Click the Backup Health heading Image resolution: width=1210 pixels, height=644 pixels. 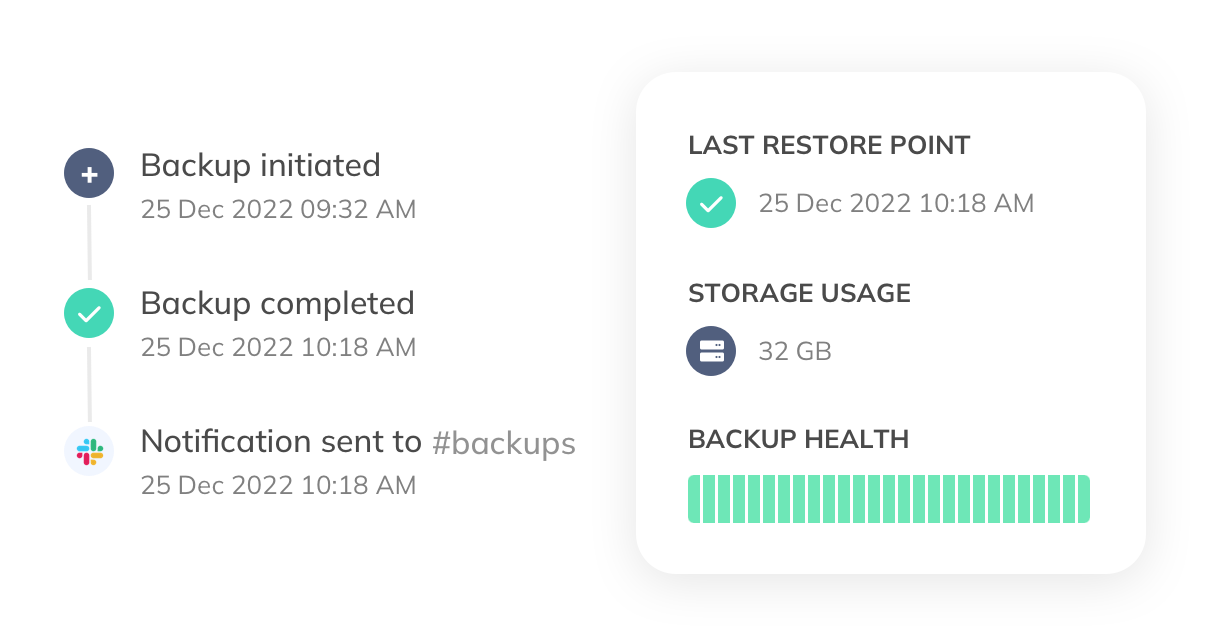798,439
